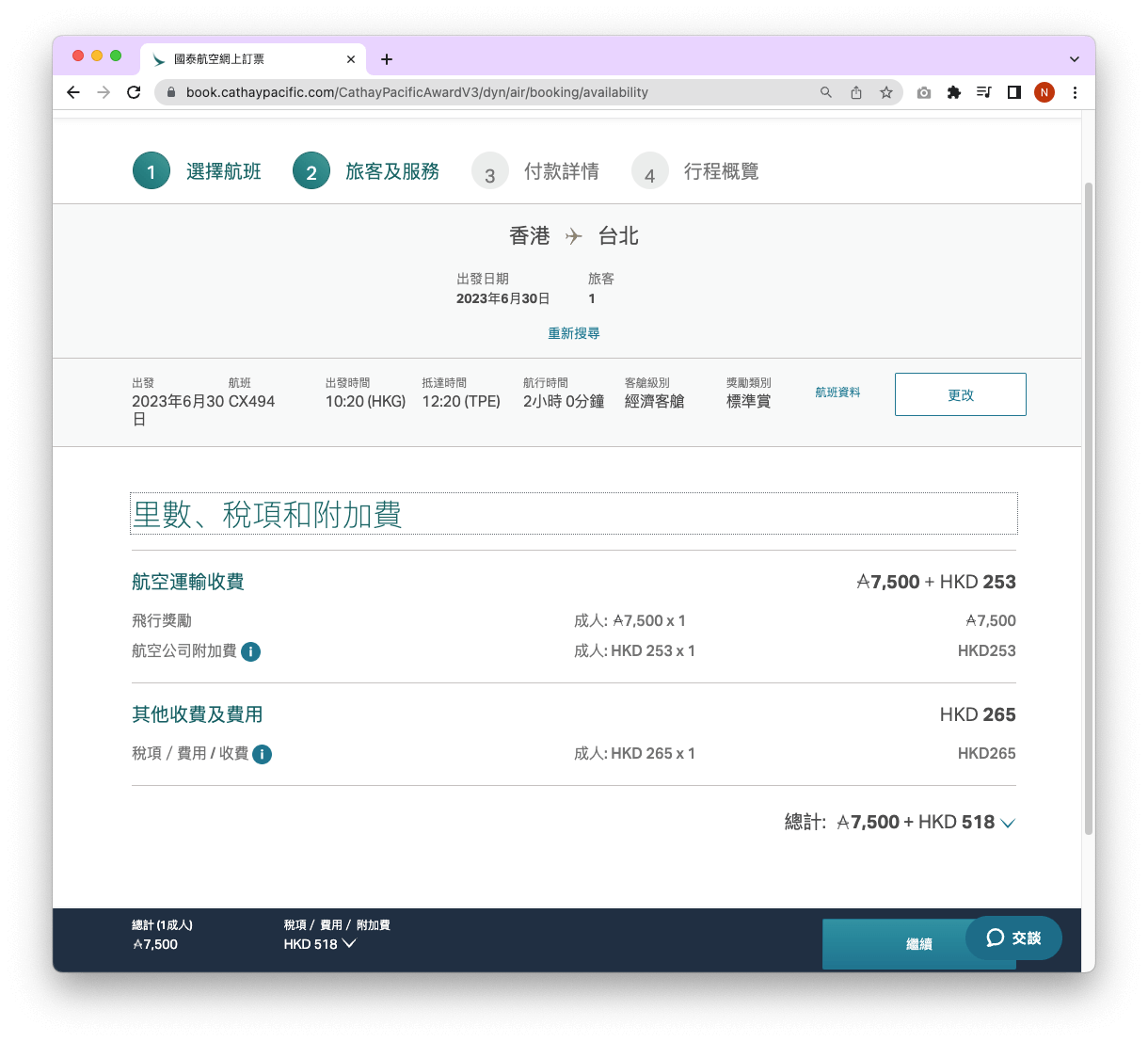This screenshot has height=1042, width=1148.
Task: Click the 重新搜尋 link
Action: tap(574, 333)
